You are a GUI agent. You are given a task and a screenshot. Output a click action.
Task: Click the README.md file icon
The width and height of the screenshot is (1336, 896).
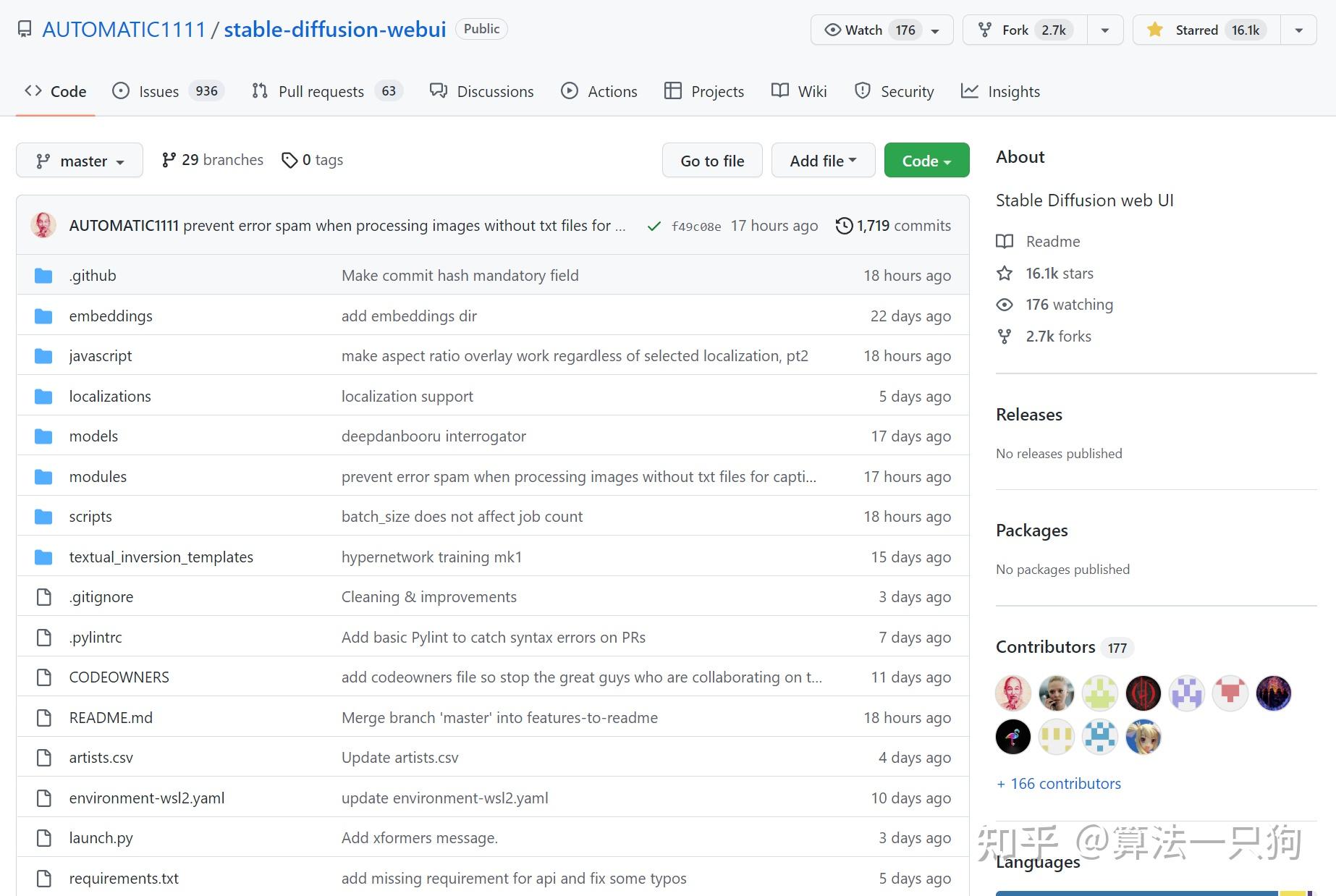(x=44, y=718)
